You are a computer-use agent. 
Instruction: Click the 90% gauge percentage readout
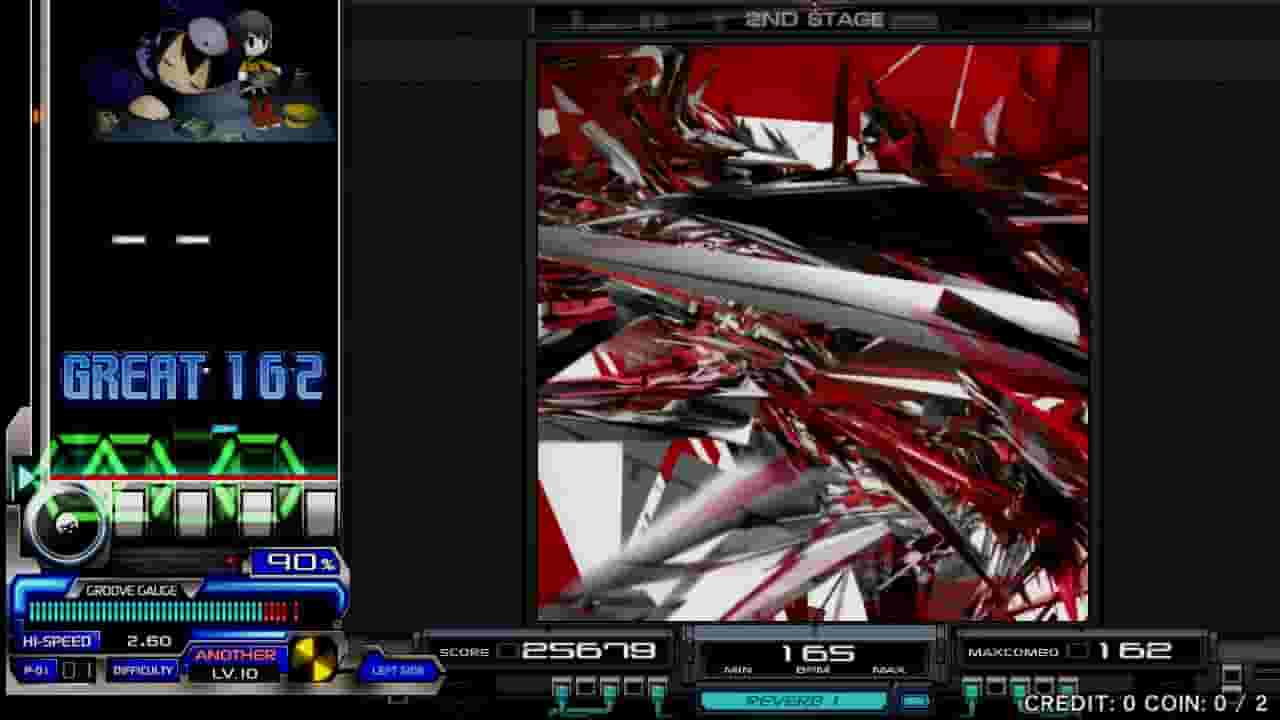[x=297, y=563]
